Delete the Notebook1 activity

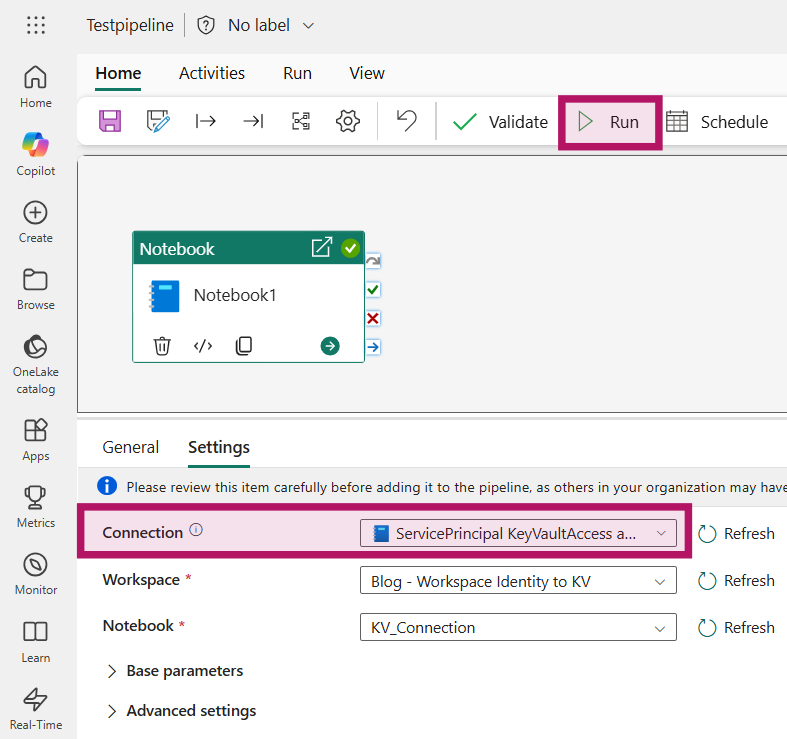tap(162, 346)
